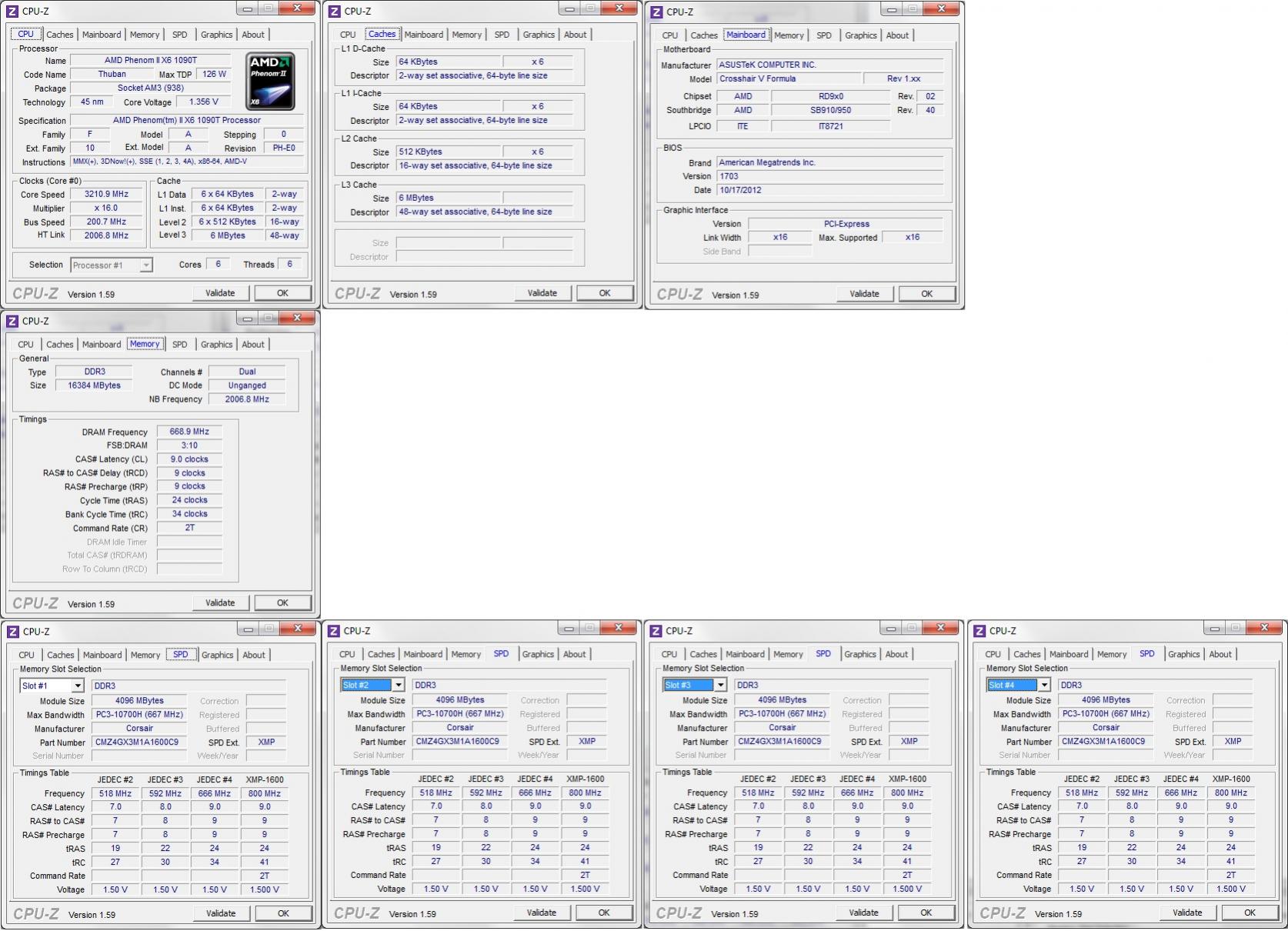
Task: Open the Memory tab in the Mainboard window
Action: click(789, 35)
